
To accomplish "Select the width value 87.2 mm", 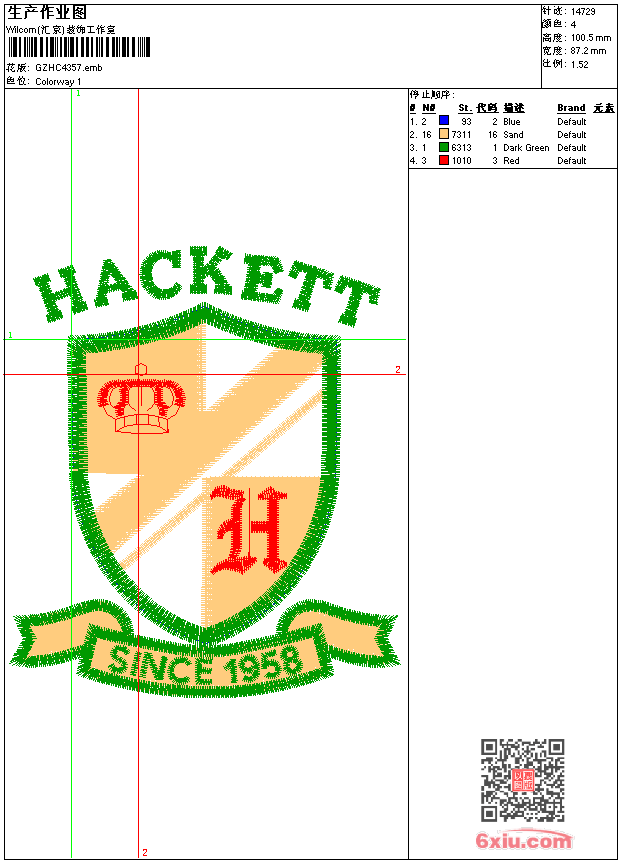I will (588, 51).
